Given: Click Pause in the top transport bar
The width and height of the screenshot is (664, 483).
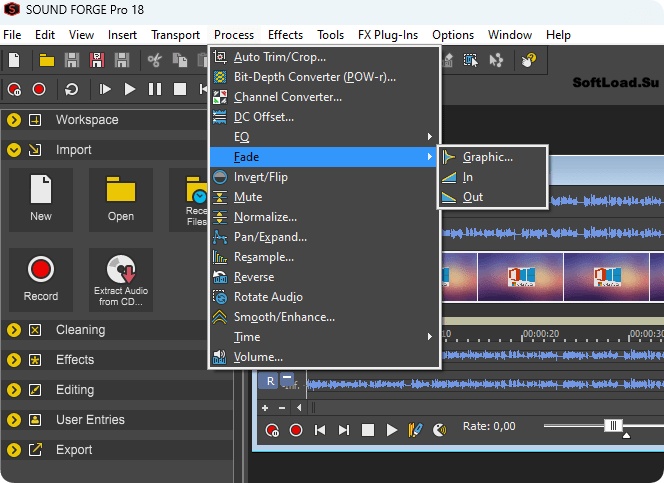Looking at the screenshot, I should (155, 89).
